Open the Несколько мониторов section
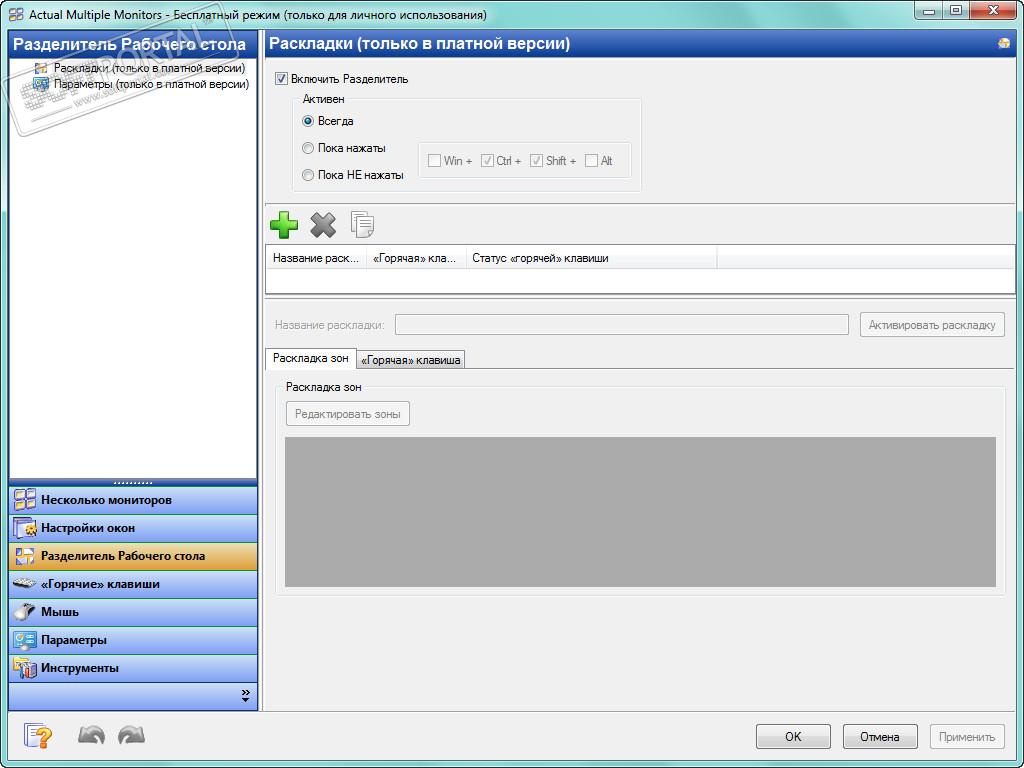This screenshot has height=768, width=1024. pyautogui.click(x=133, y=500)
